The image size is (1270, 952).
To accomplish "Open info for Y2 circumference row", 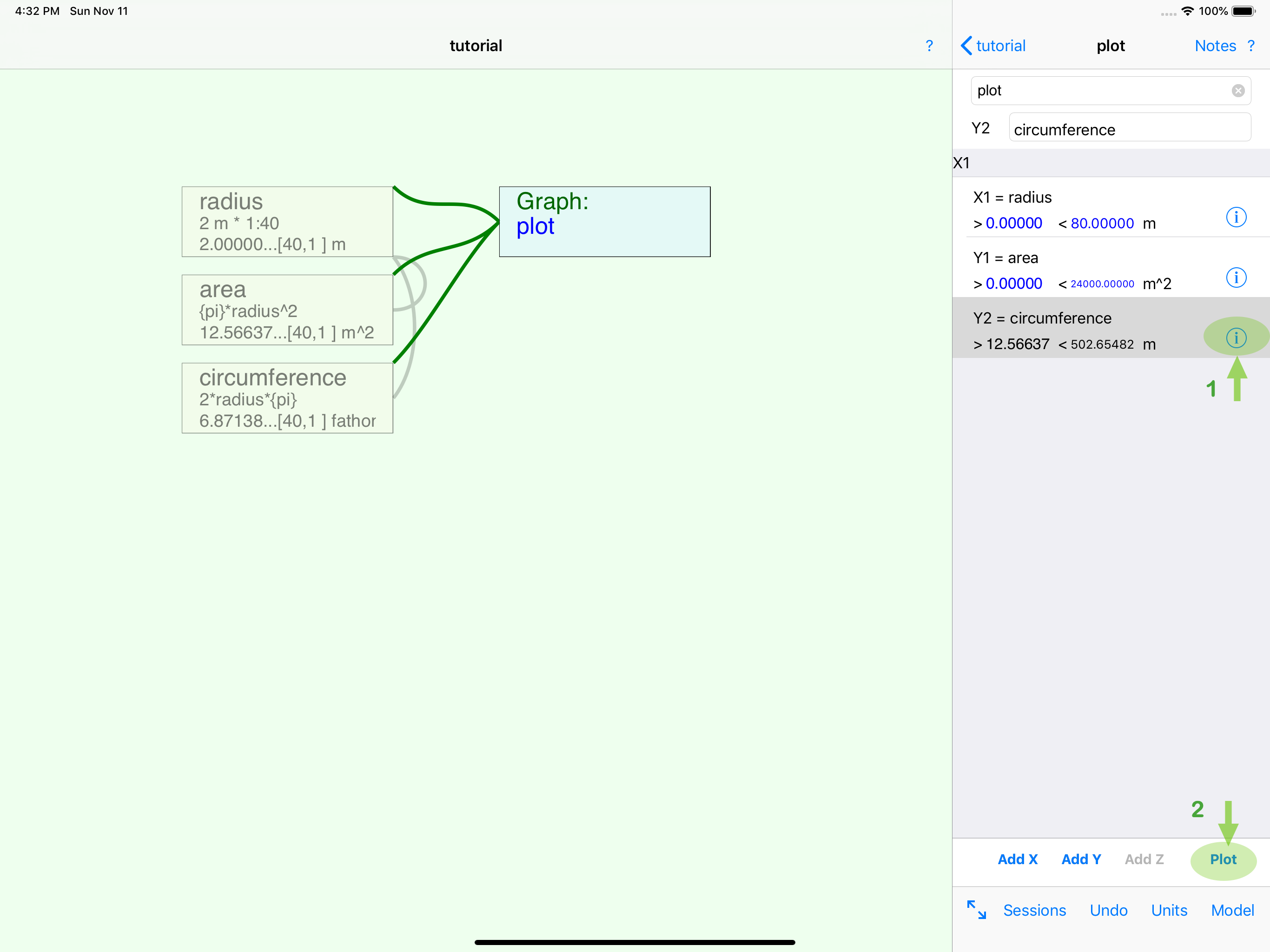I will 1236,337.
